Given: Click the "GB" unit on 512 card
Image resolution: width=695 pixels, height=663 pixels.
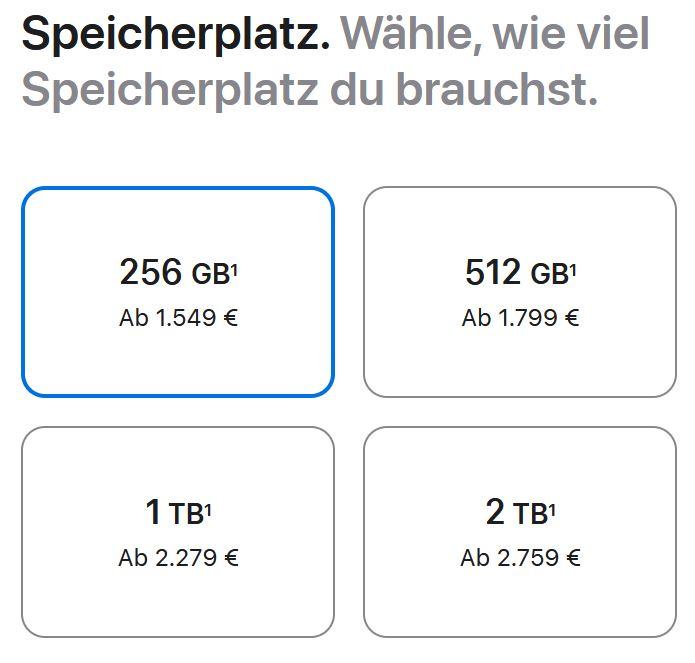Looking at the screenshot, I should click(x=549, y=274).
